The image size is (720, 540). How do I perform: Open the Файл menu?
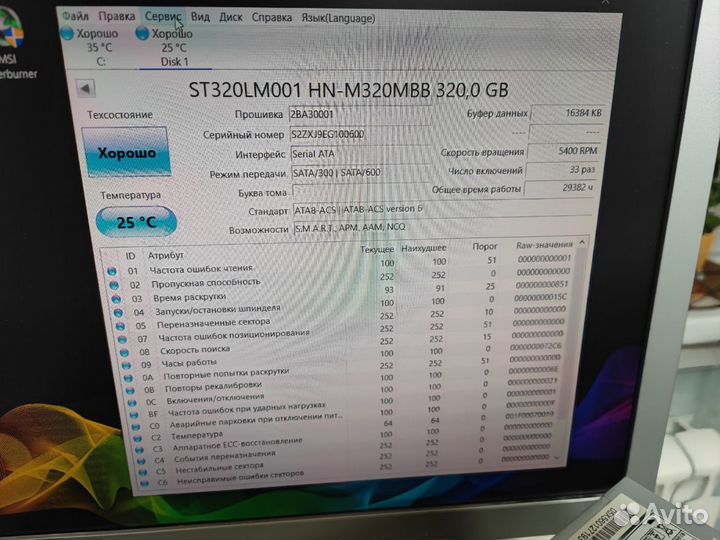coord(75,16)
